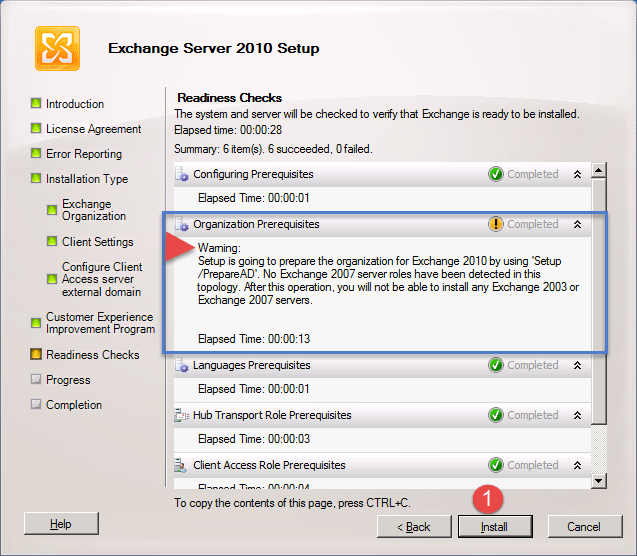The width and height of the screenshot is (637, 556).
Task: Click Elapsed Time: 00:00:13 under Organization Prerequisites
Action: point(254,339)
